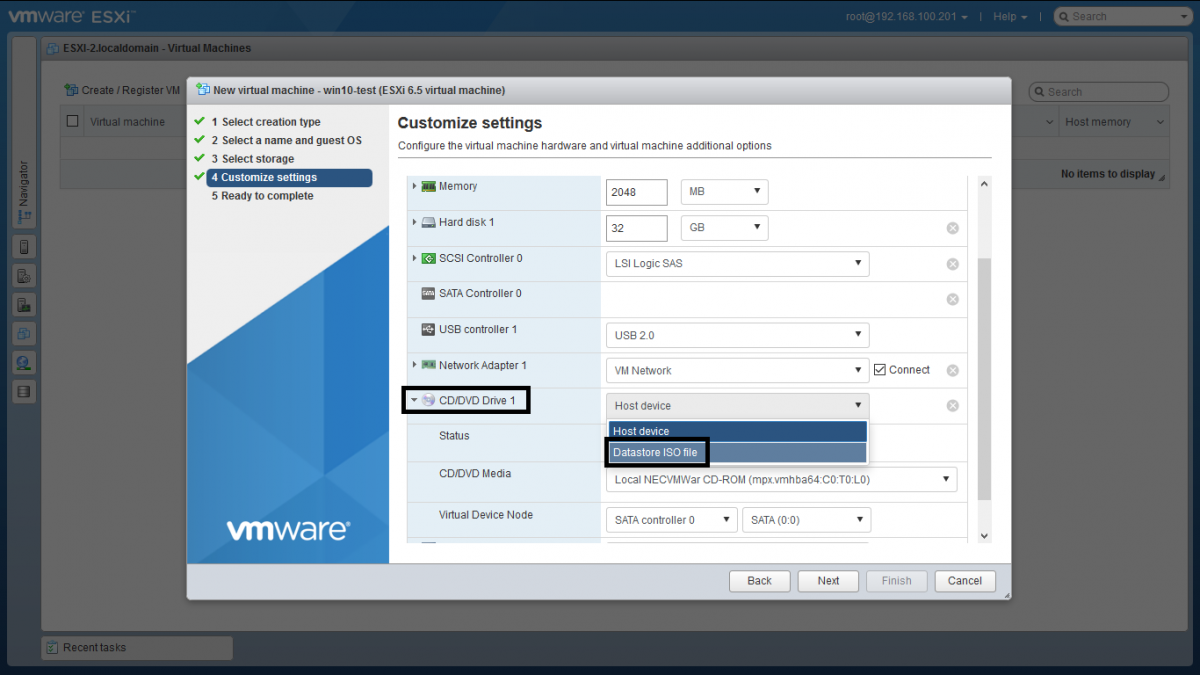Remove SCSI Controller 0 with its X icon
The height and width of the screenshot is (675, 1200).
[953, 264]
